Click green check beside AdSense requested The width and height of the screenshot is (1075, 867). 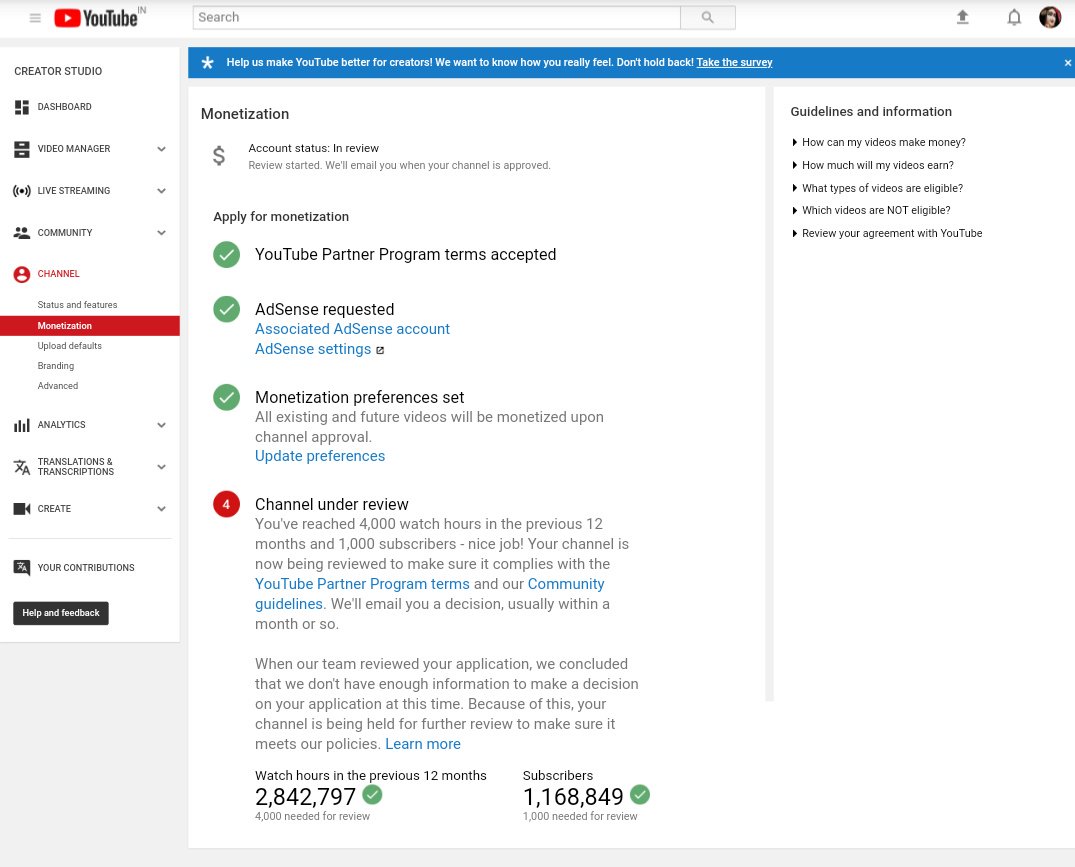point(226,309)
